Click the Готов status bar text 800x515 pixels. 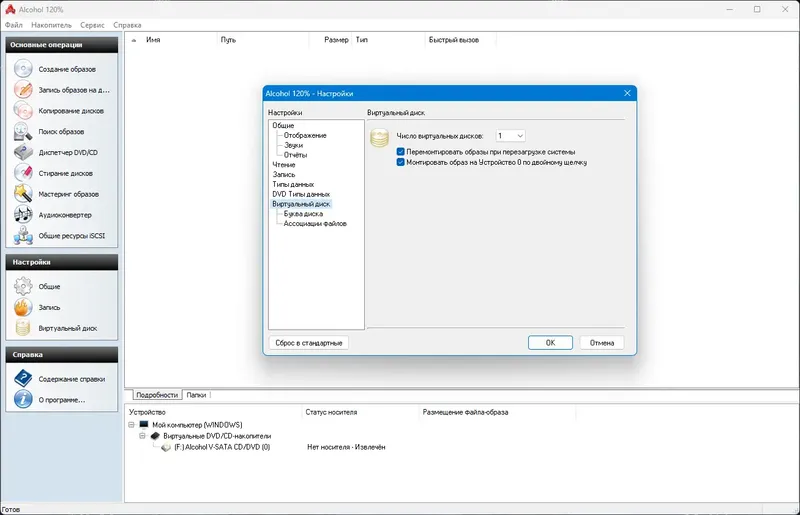pyautogui.click(x=11, y=509)
